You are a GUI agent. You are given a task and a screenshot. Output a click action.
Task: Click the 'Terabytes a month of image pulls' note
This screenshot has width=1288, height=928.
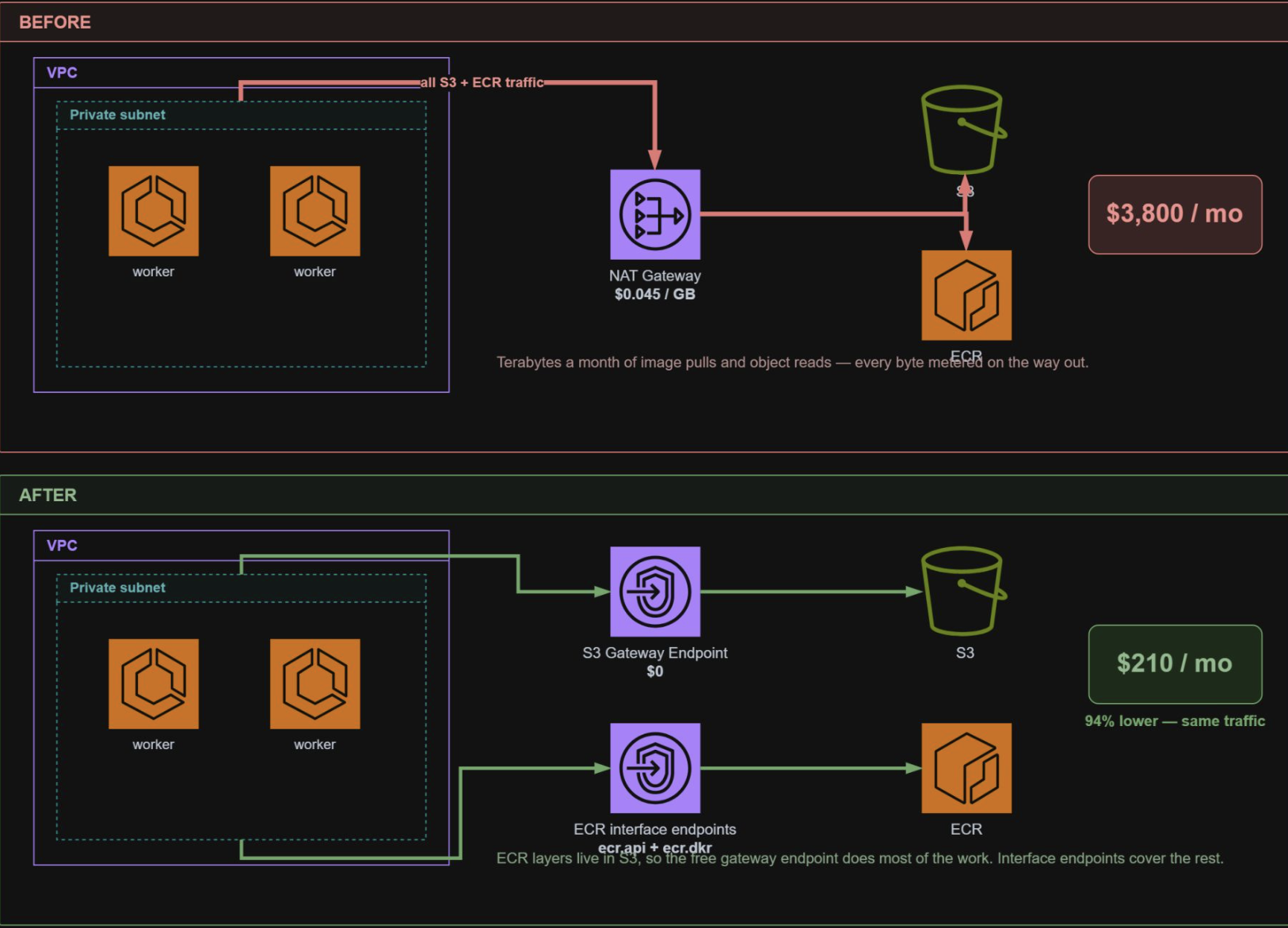(x=792, y=363)
